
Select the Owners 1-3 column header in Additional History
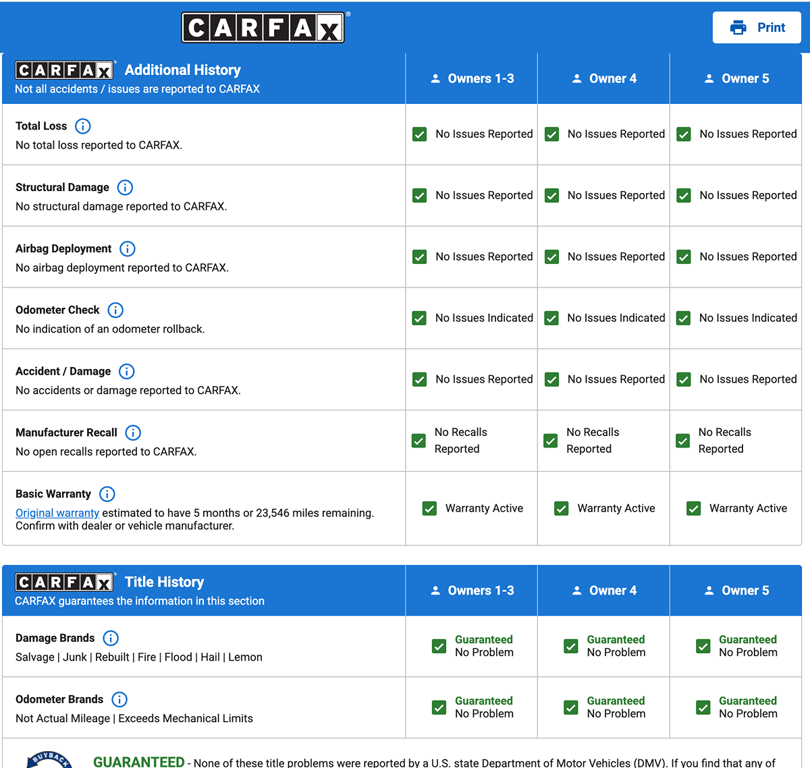point(471,78)
